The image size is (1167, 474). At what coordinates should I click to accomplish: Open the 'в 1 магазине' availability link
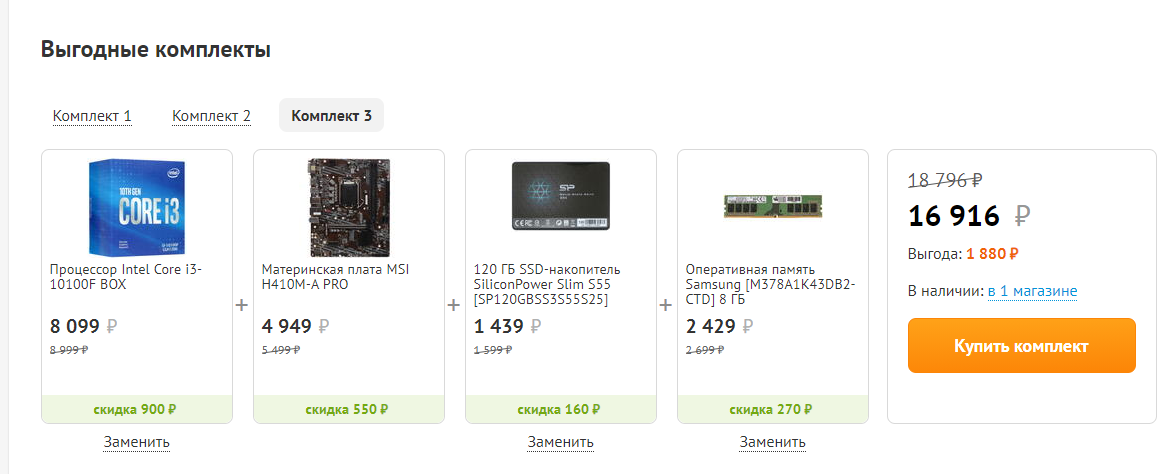click(x=1032, y=291)
